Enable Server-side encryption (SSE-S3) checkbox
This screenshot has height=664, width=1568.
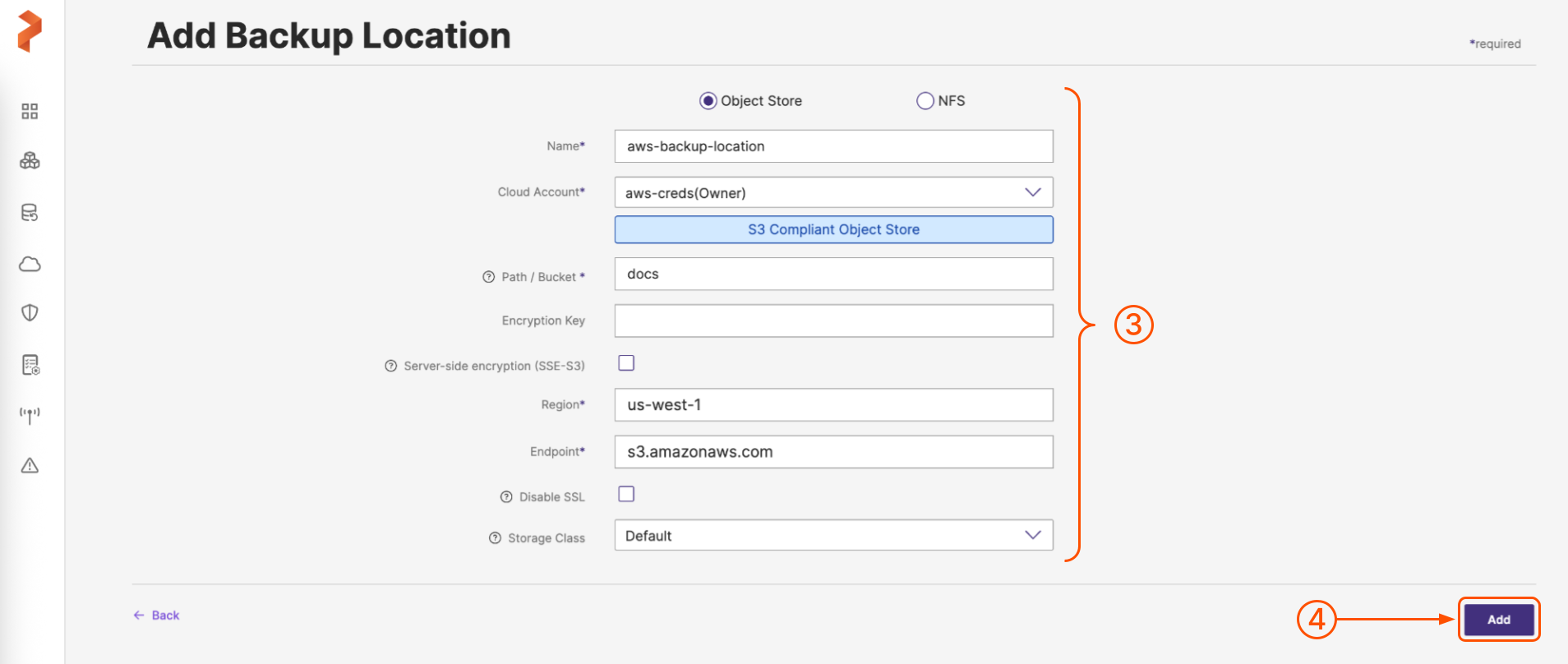[x=626, y=363]
